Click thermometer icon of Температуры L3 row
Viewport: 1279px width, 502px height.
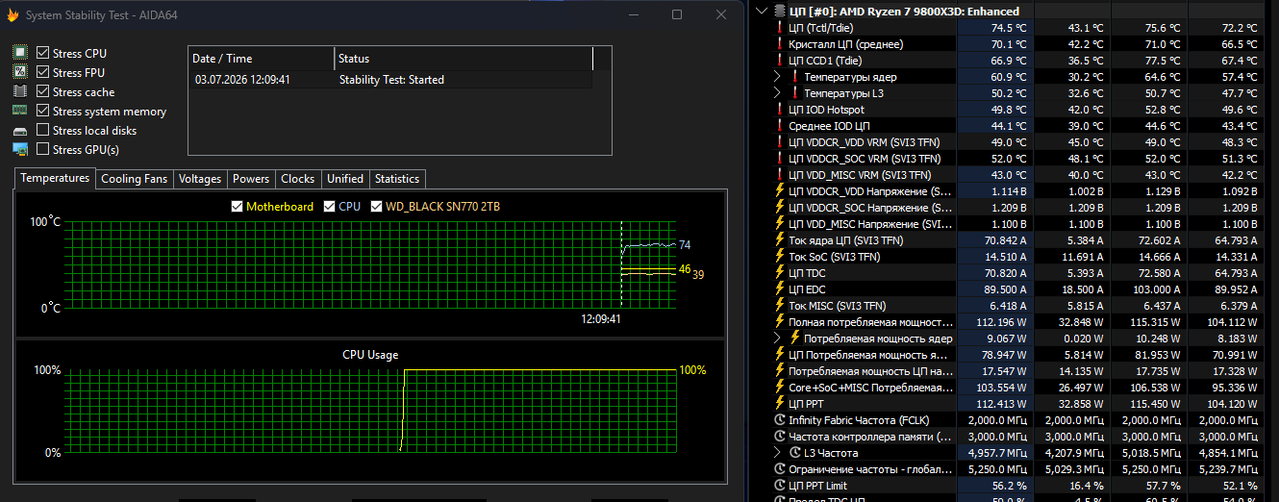coord(796,93)
